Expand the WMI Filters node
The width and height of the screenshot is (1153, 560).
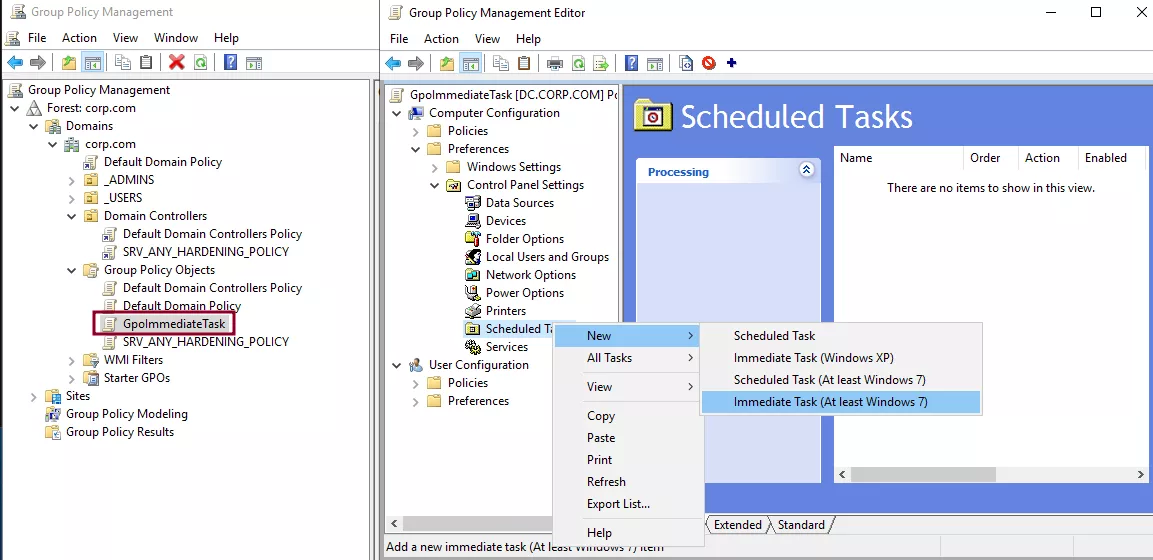tap(71, 360)
